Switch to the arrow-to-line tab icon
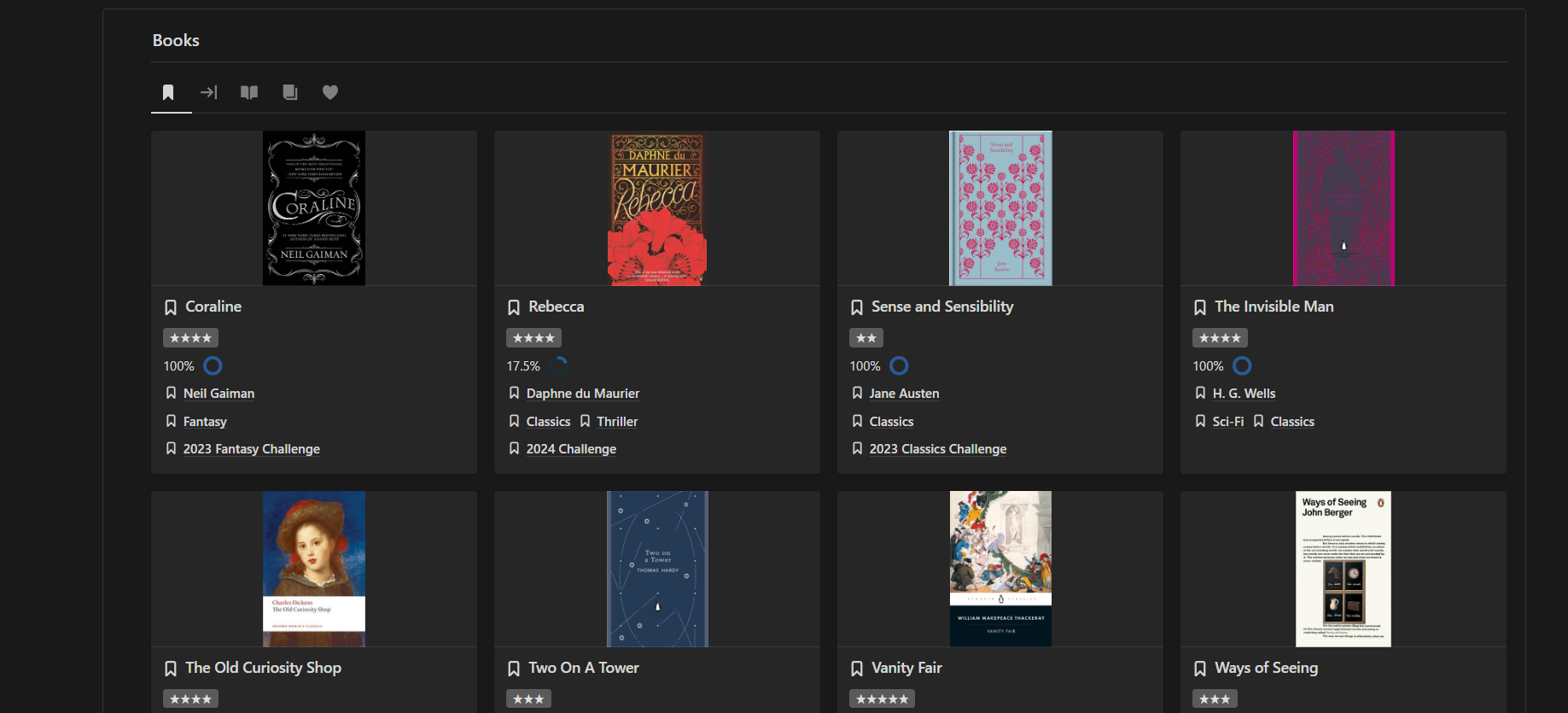1568x713 pixels. [209, 92]
